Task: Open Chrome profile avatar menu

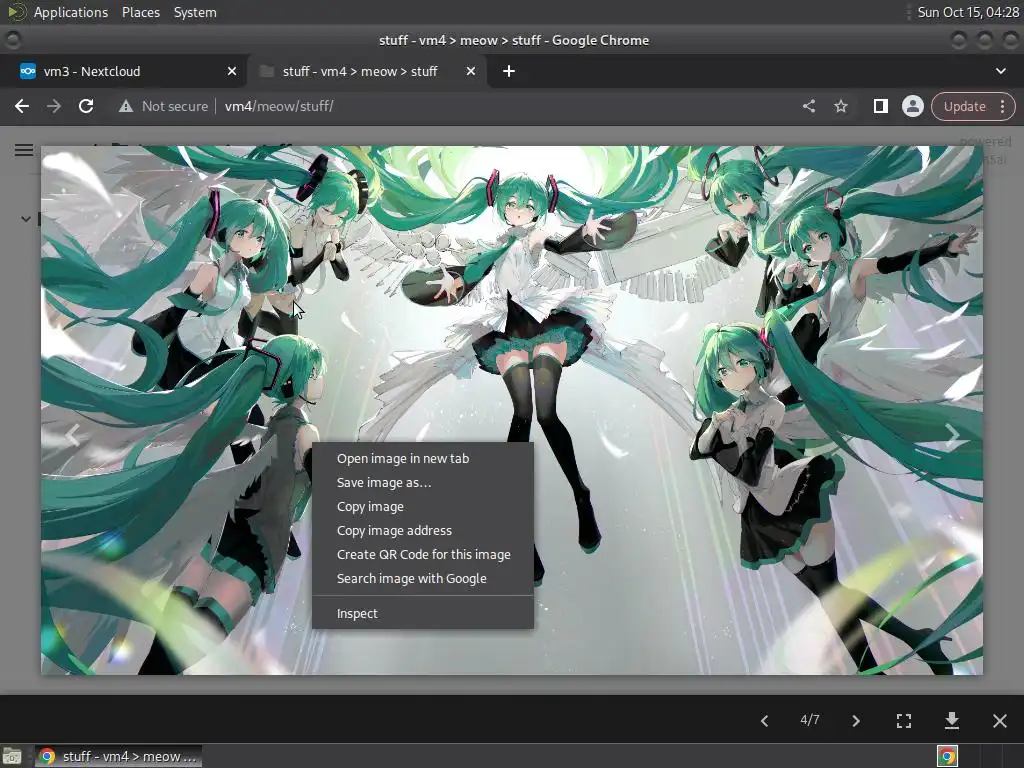Action: (x=912, y=106)
